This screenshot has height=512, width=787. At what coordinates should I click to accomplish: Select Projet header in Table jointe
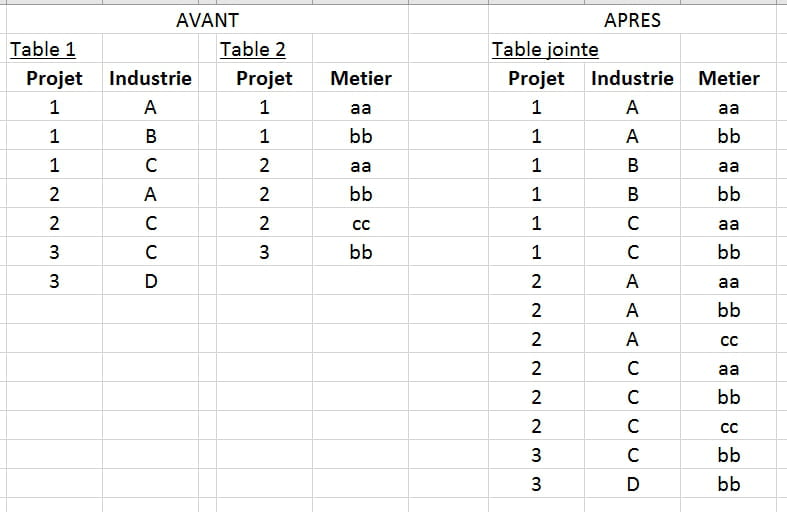[x=536, y=78]
